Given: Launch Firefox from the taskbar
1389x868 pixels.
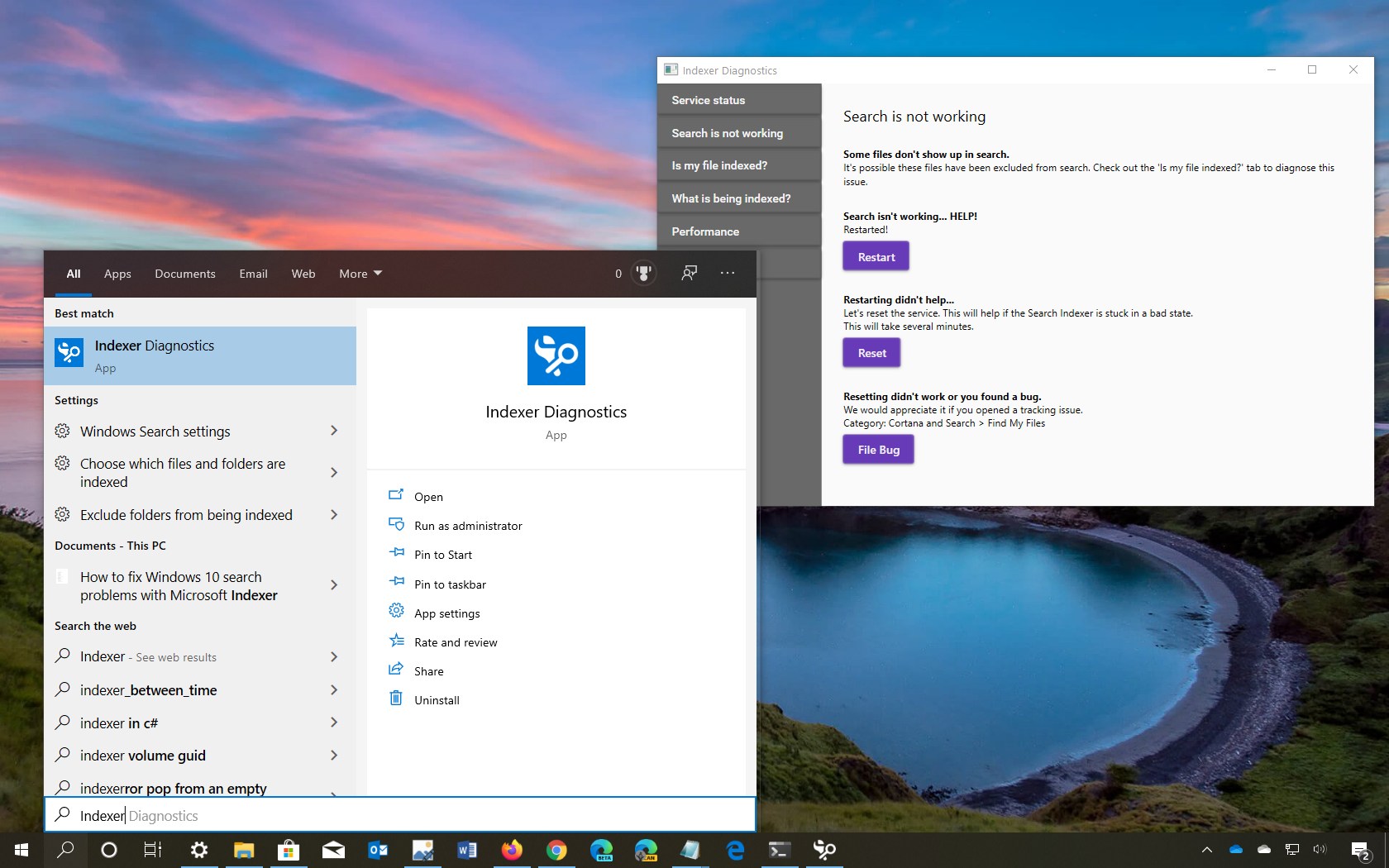Looking at the screenshot, I should (x=512, y=850).
